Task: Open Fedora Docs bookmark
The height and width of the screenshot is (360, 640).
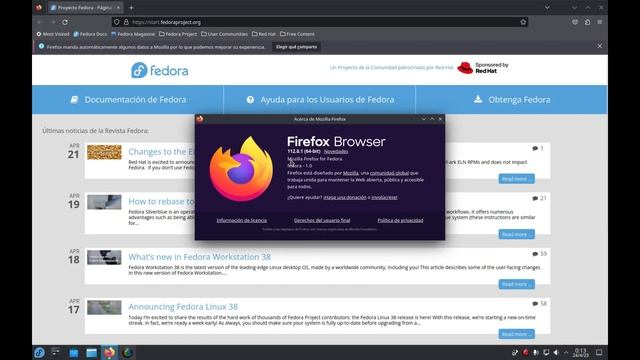Action: point(90,34)
